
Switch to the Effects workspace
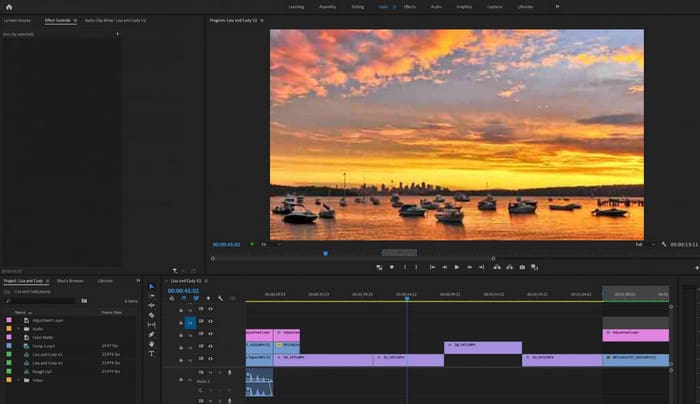point(409,7)
